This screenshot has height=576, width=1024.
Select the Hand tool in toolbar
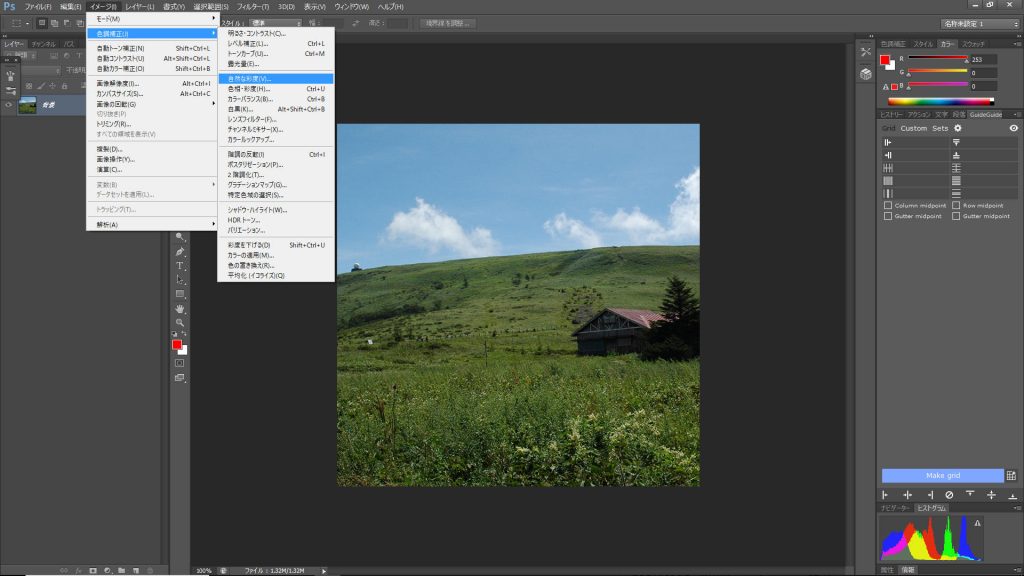[180, 308]
